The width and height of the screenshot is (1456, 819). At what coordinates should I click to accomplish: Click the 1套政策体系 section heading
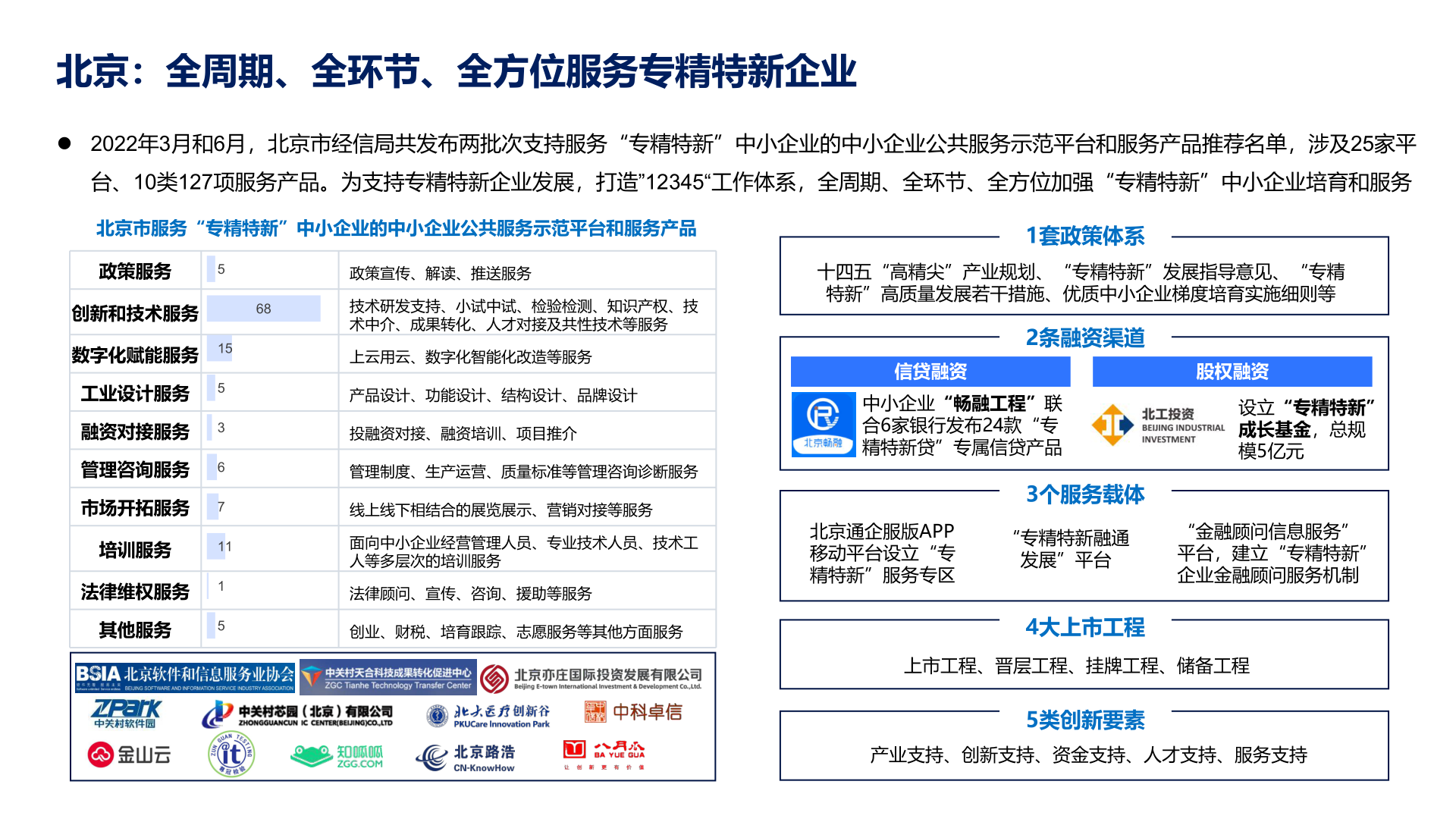[1085, 236]
